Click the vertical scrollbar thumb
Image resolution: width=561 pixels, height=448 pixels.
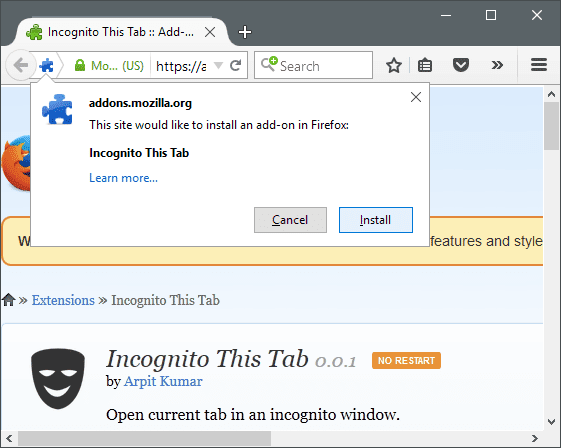pyautogui.click(x=551, y=126)
